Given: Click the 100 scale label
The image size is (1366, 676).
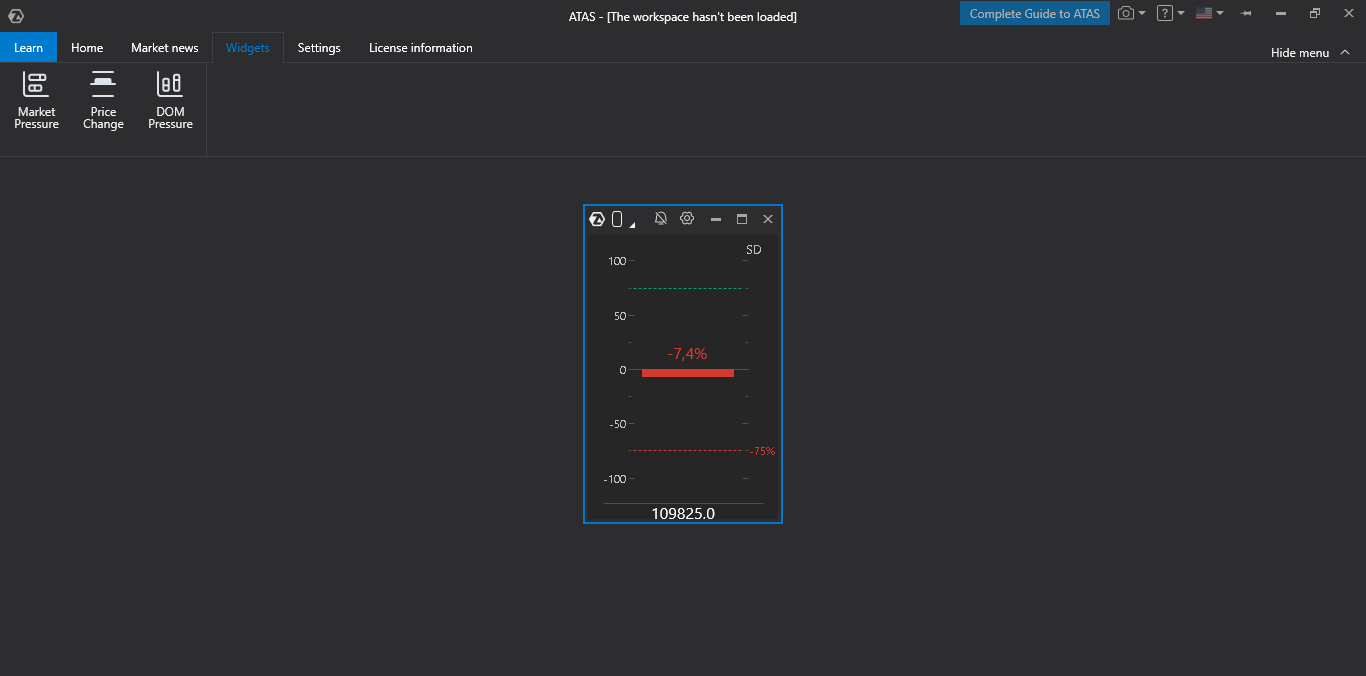Looking at the screenshot, I should (617, 261).
